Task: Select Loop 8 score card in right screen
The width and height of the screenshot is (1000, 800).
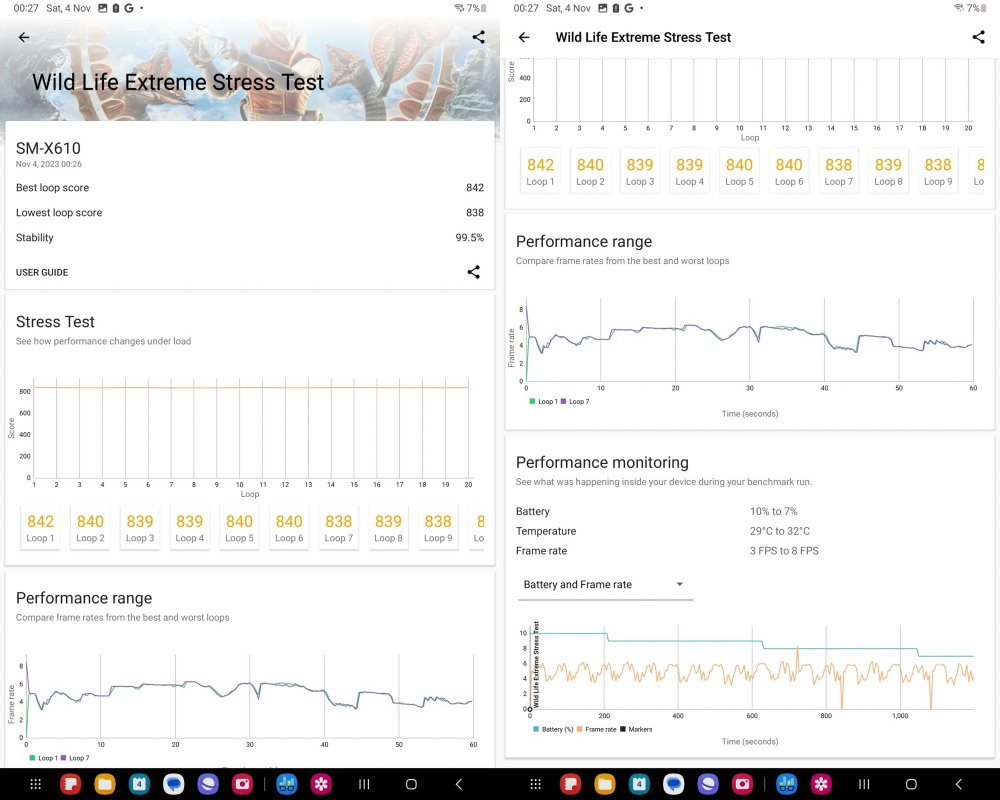Action: (888, 171)
